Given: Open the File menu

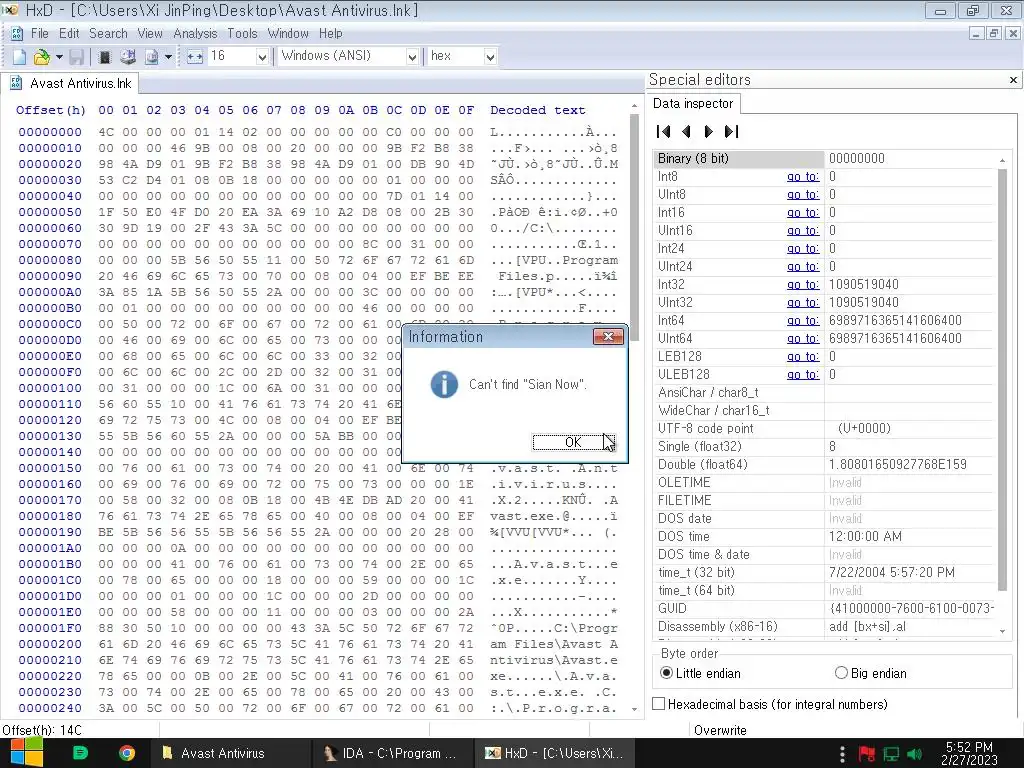Looking at the screenshot, I should 39,33.
